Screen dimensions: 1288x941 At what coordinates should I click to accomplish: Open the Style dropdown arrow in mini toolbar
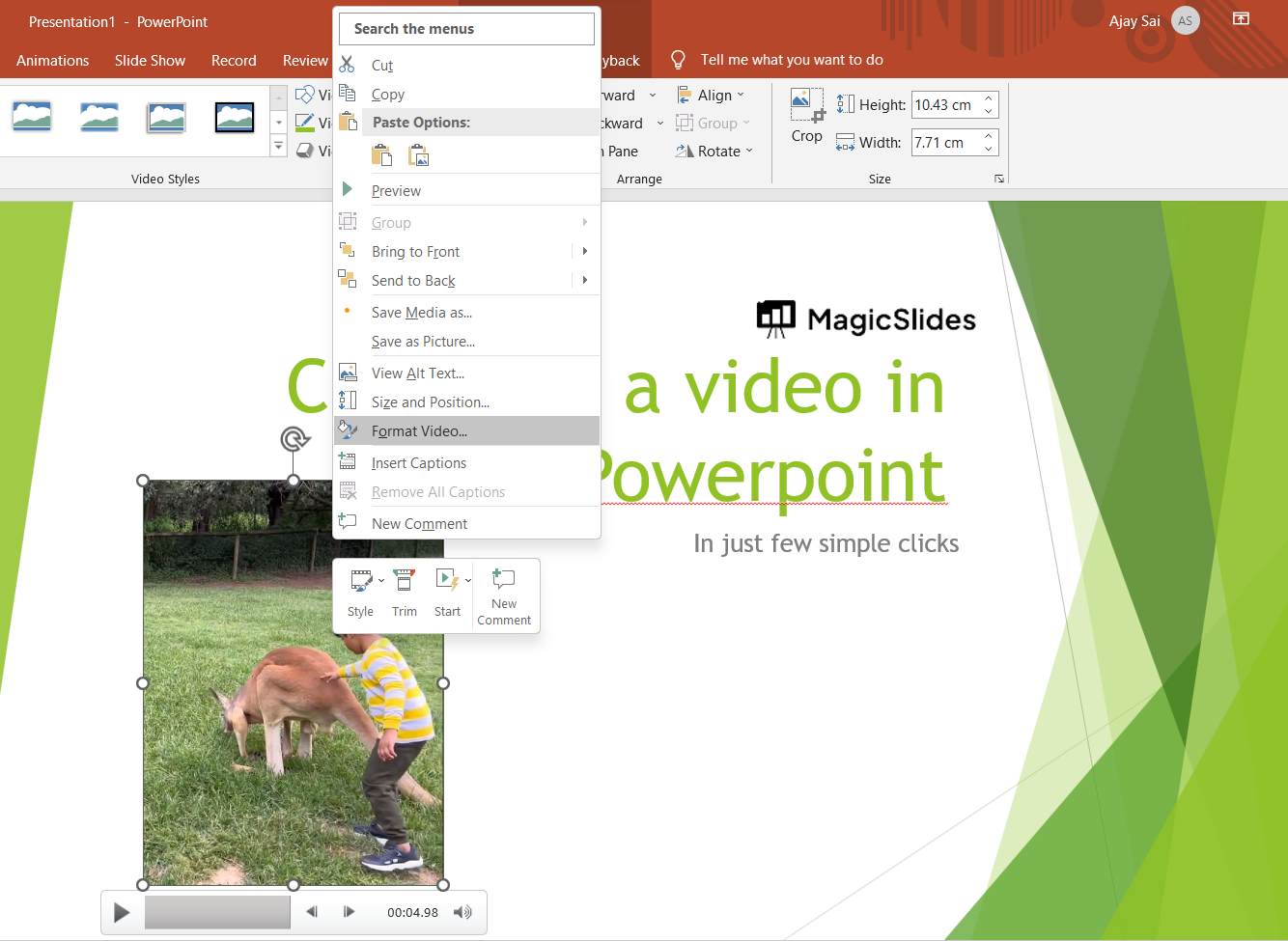coord(381,580)
